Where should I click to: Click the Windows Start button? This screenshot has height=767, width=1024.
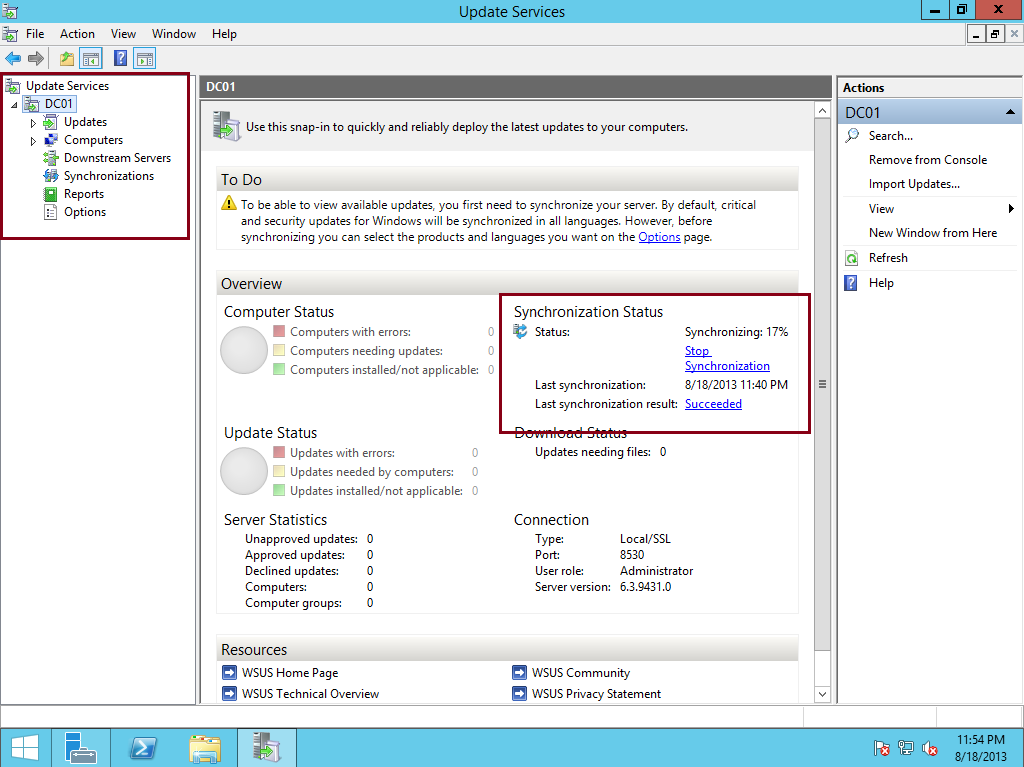point(25,748)
